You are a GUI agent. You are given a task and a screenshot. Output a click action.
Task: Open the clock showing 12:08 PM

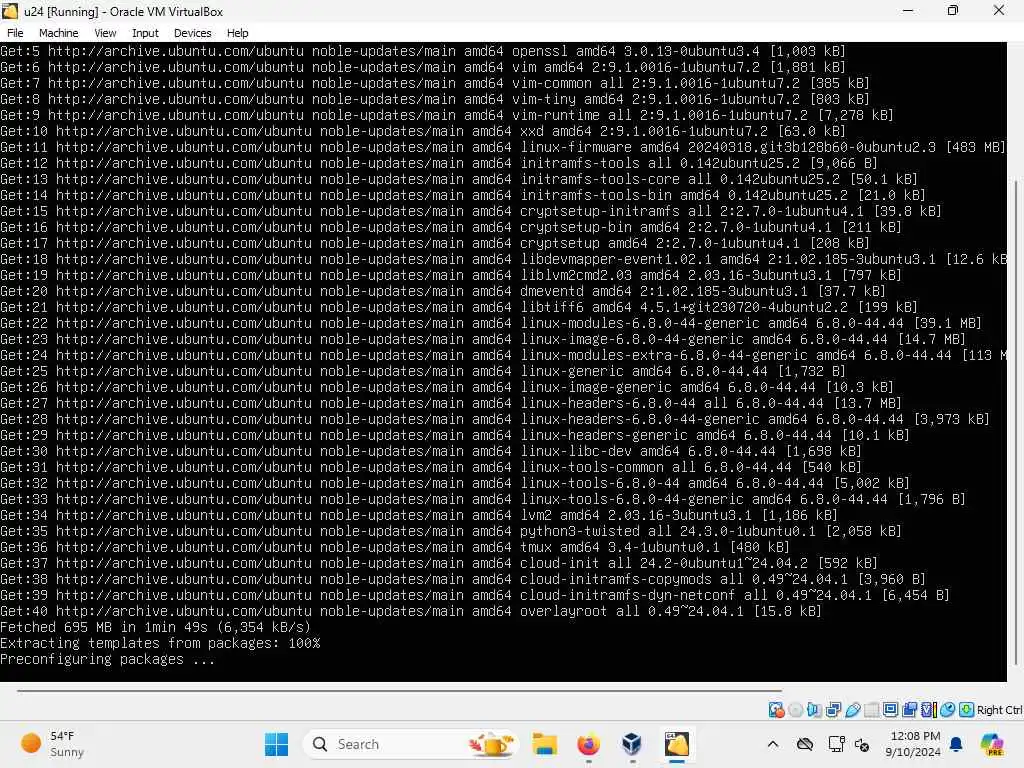coord(912,744)
